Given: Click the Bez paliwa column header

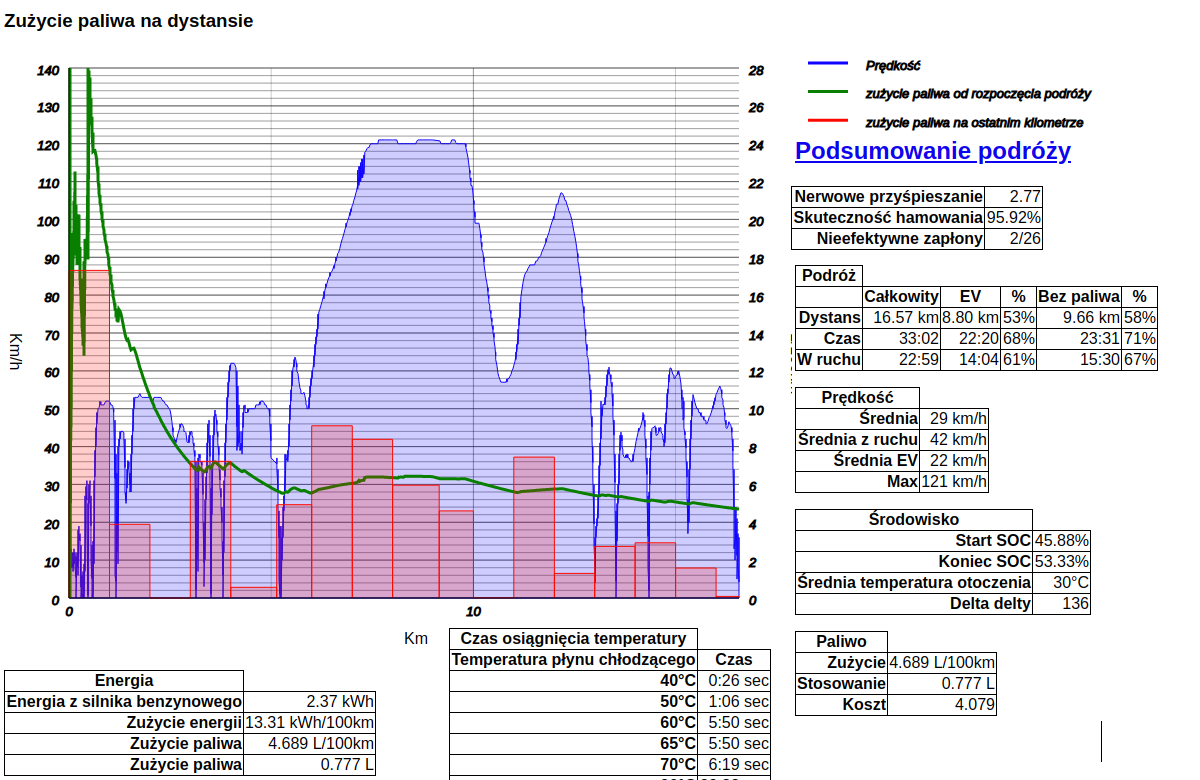Looking at the screenshot, I should [x=1078, y=296].
